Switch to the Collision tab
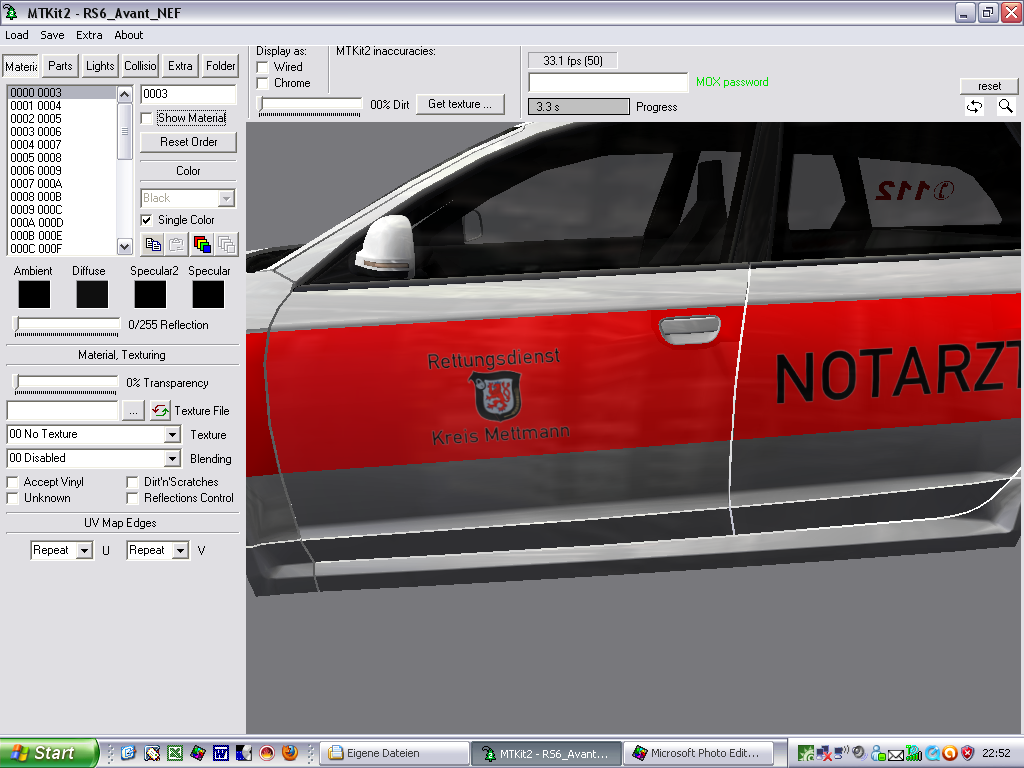Screen dimensions: 1024x768 pyautogui.click(x=140, y=66)
